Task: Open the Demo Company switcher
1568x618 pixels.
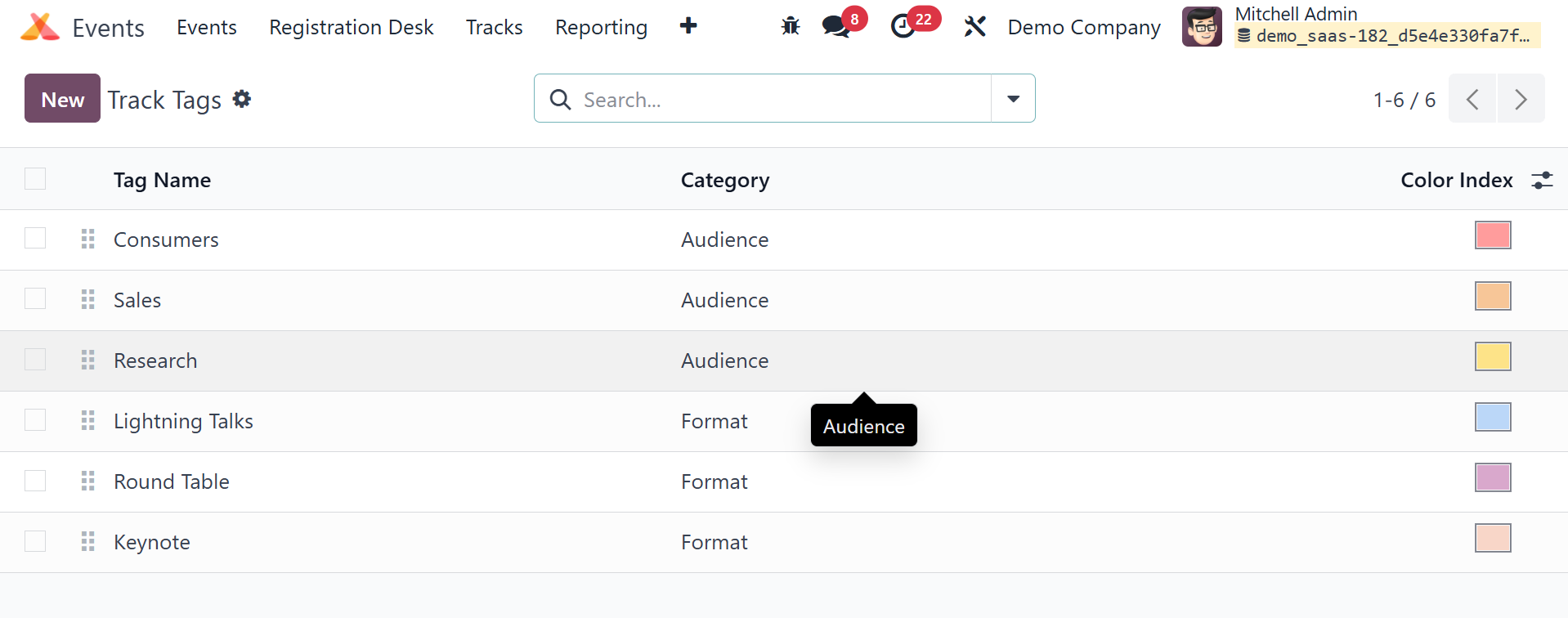Action: click(1084, 27)
